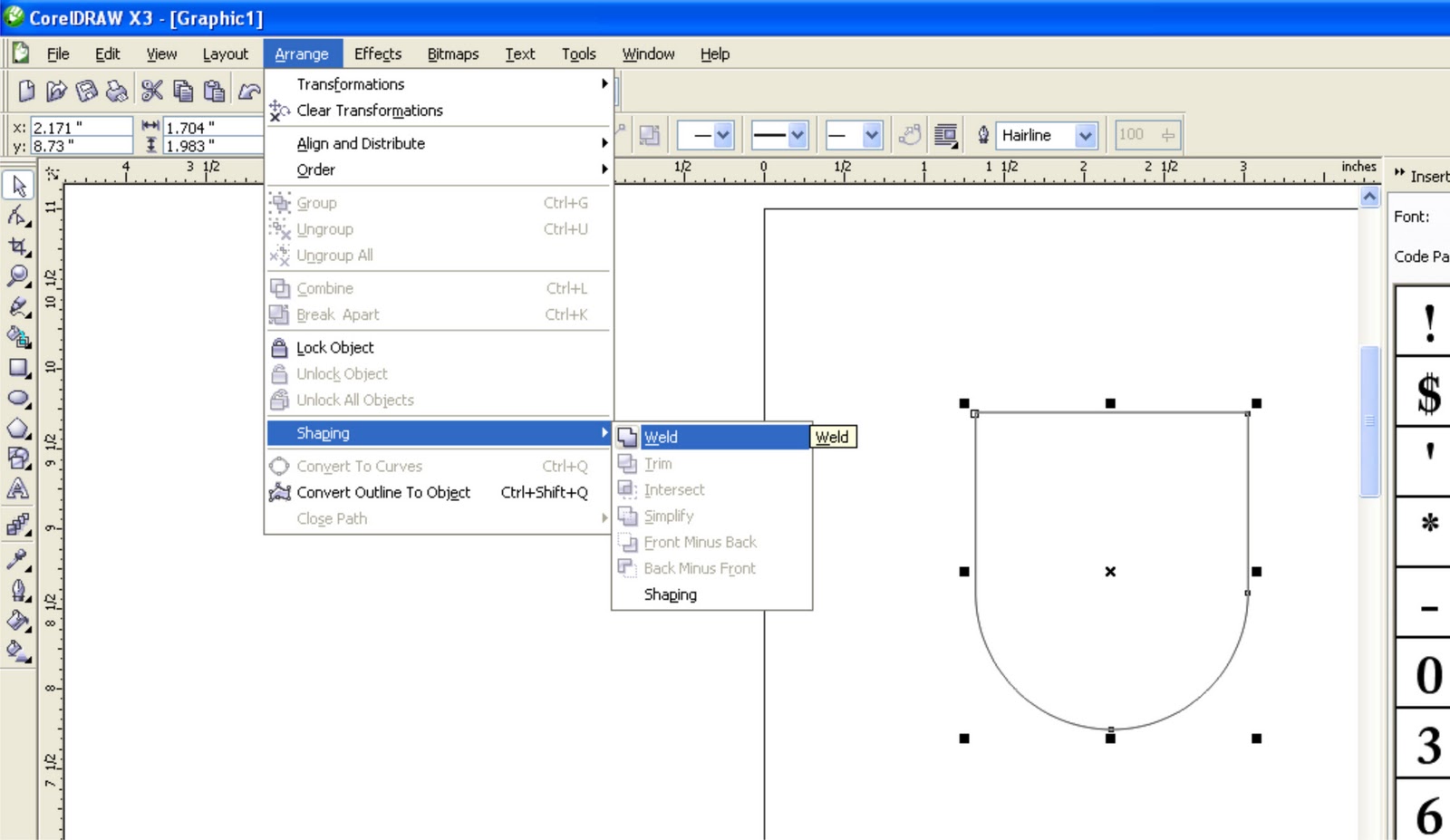
Task: Choose Weld from the Shaping submenu
Action: pyautogui.click(x=712, y=437)
